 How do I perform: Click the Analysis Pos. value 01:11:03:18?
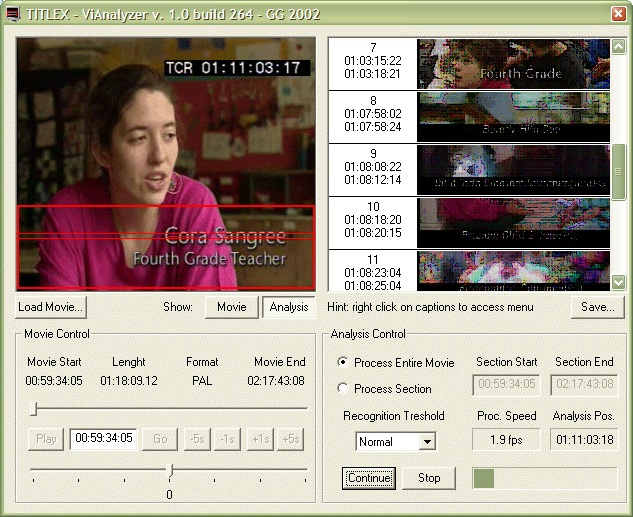pos(584,440)
